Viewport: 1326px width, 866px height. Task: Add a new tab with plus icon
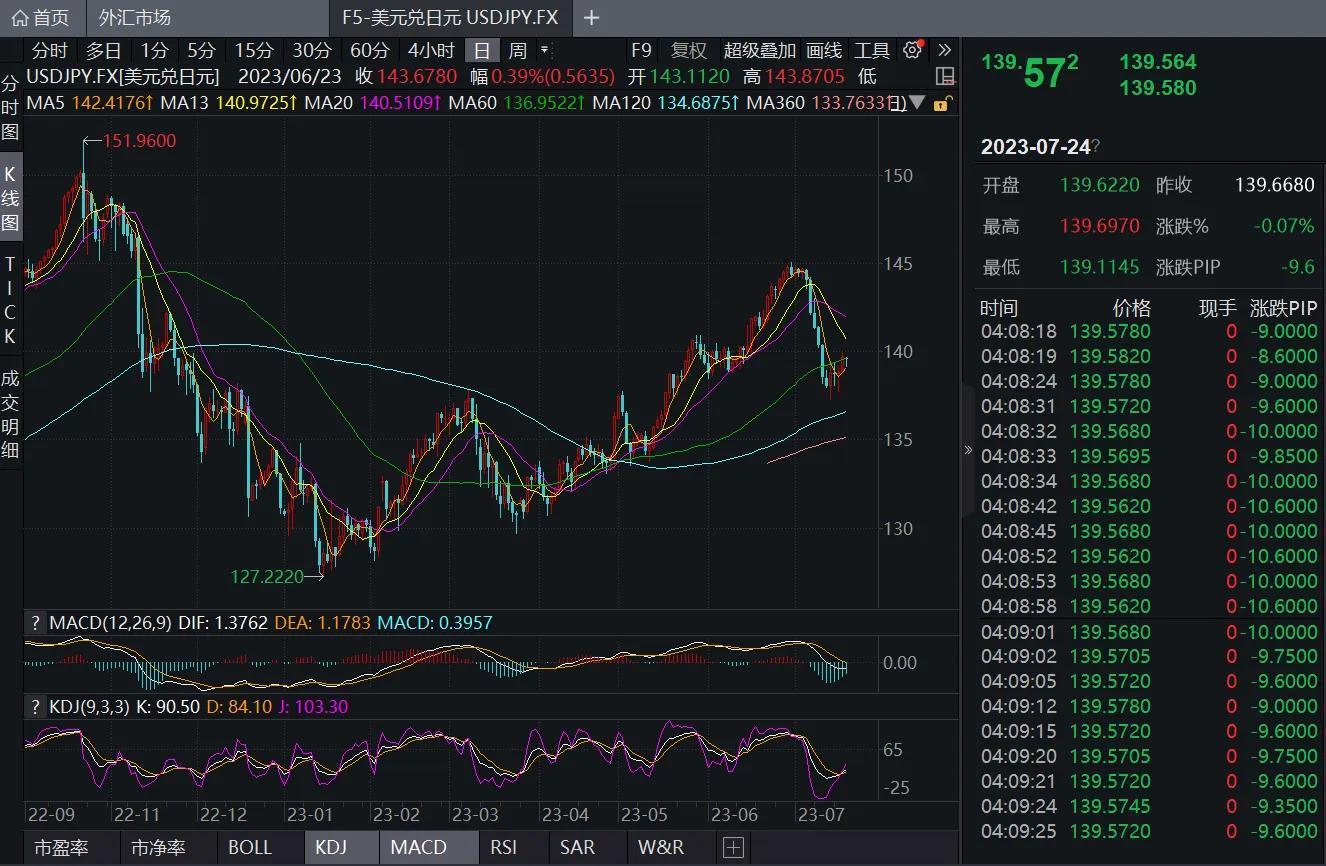pyautogui.click(x=591, y=17)
